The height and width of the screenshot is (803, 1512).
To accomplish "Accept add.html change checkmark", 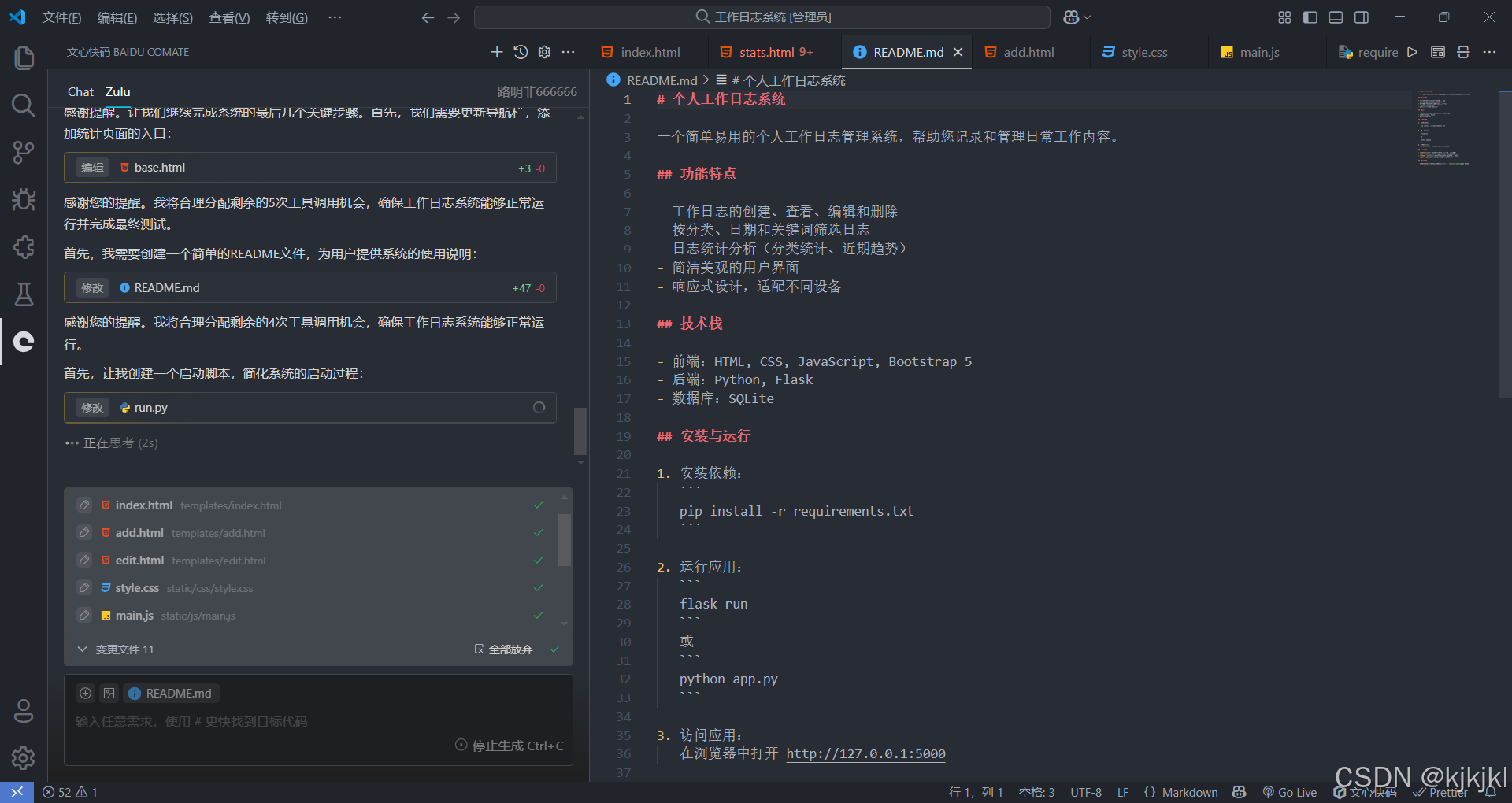I will (539, 533).
